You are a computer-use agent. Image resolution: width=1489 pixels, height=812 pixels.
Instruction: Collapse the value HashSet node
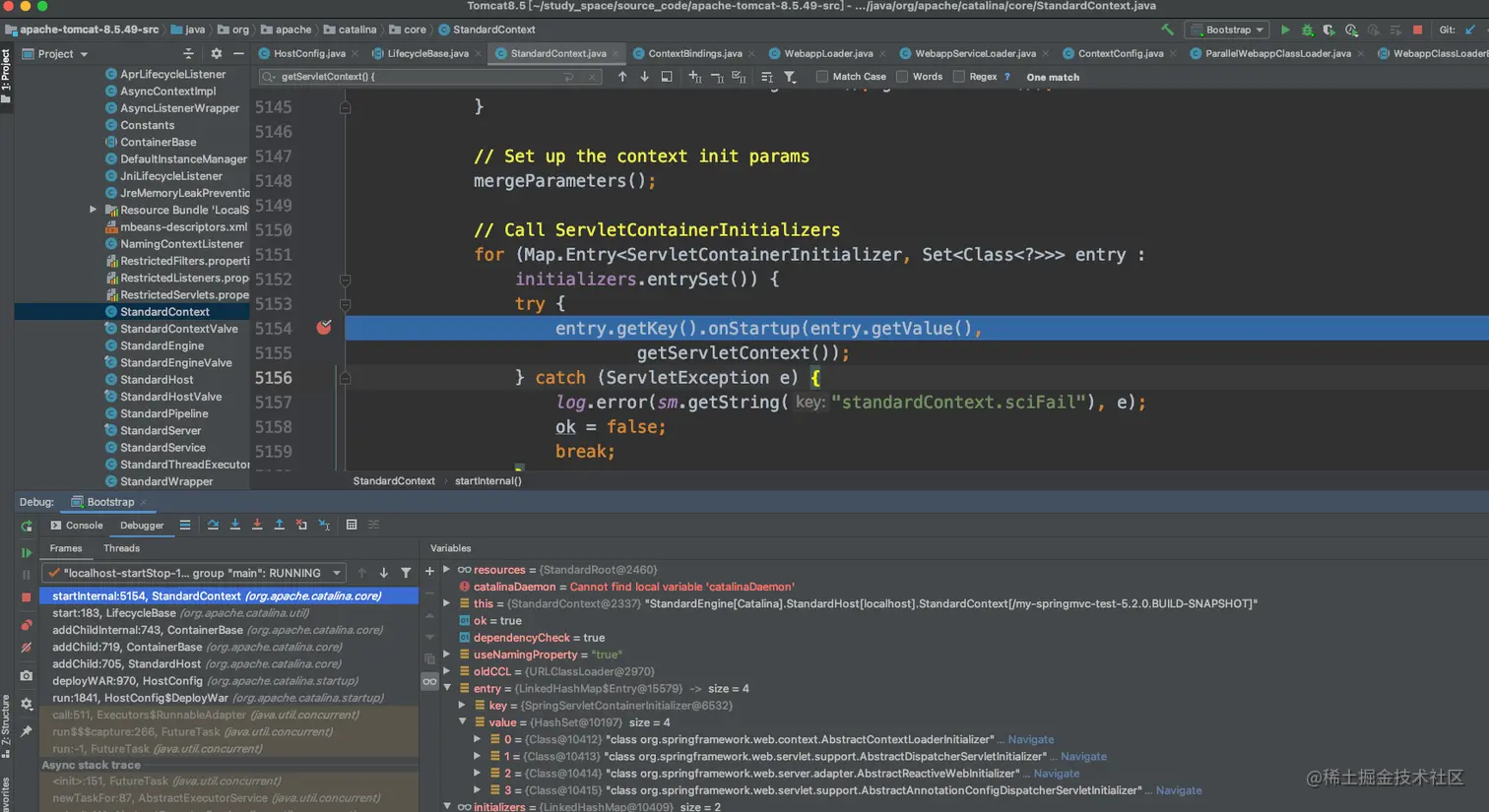[x=462, y=722]
